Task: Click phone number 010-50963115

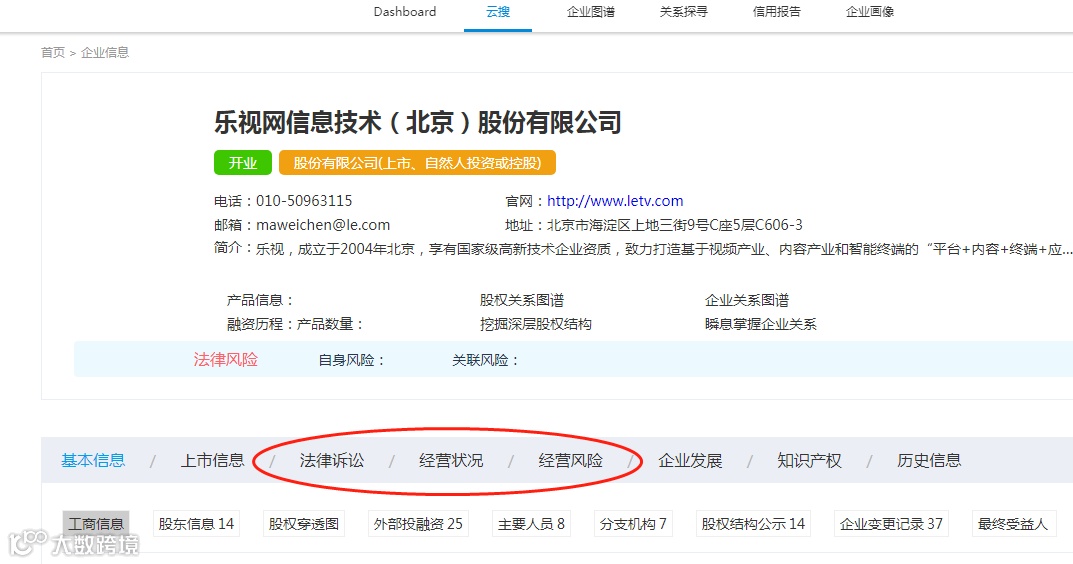Action: click(x=304, y=201)
